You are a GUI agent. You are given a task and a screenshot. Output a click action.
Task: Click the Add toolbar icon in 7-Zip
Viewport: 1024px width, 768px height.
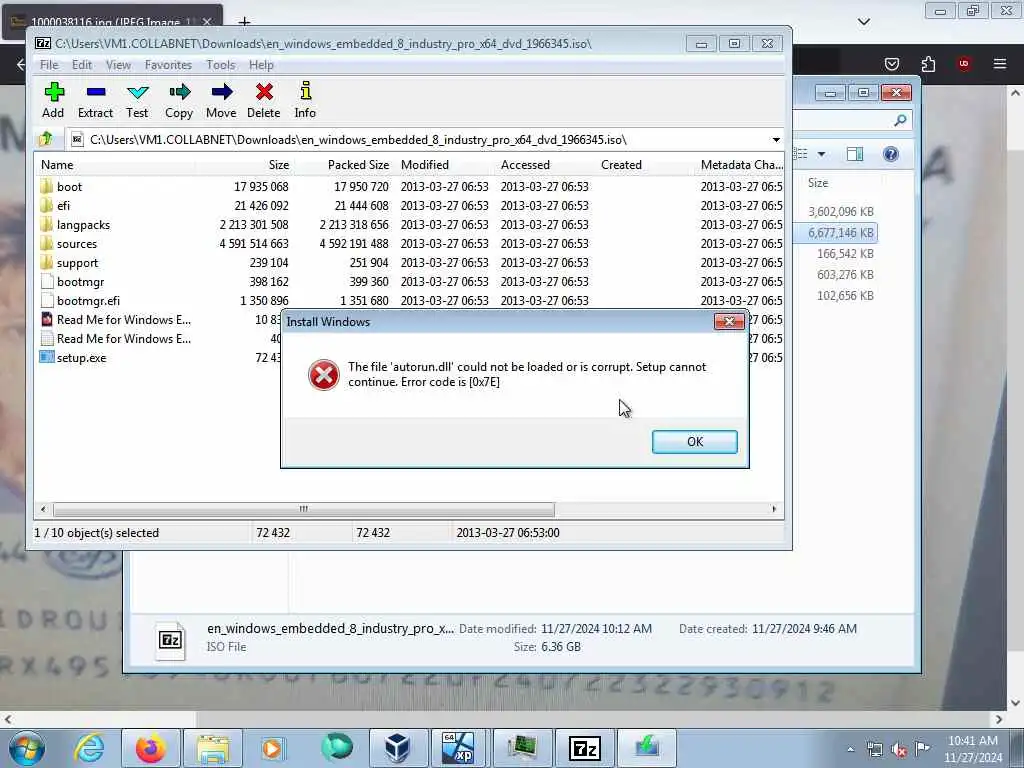pyautogui.click(x=54, y=100)
